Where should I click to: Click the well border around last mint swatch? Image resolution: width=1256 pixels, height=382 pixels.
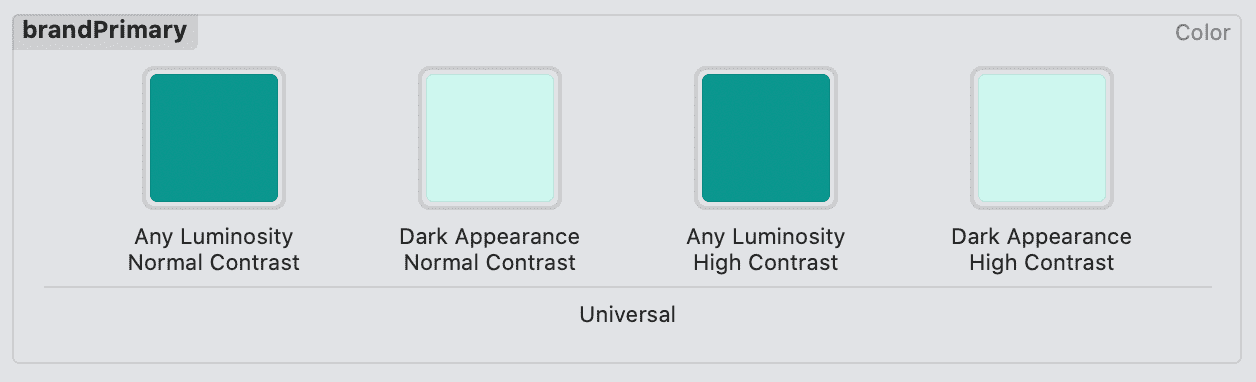point(1110,138)
